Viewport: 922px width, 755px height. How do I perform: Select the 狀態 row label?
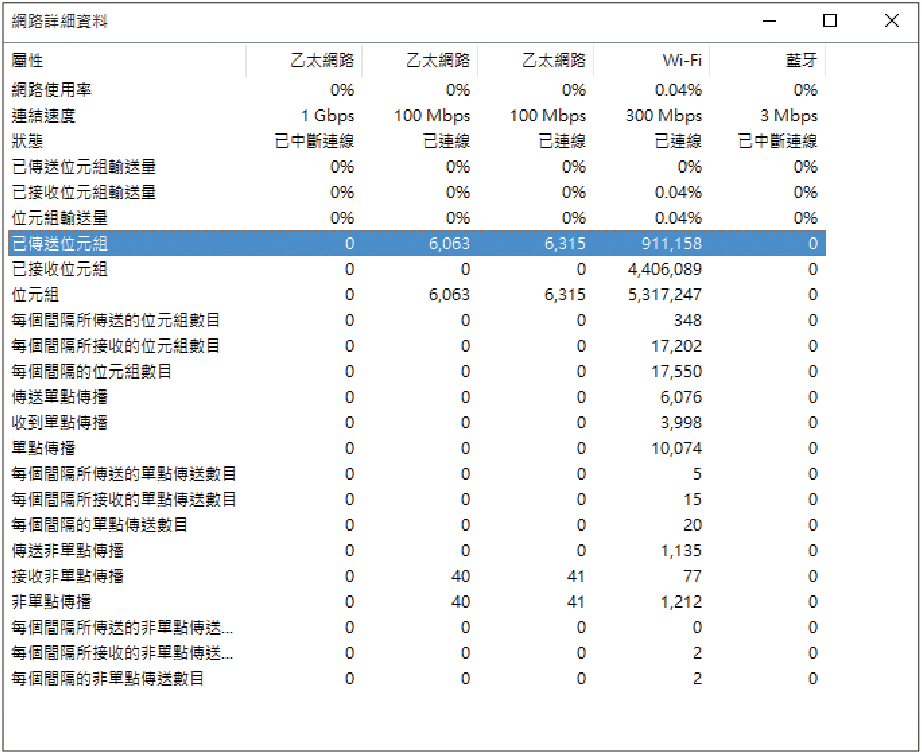[27, 141]
